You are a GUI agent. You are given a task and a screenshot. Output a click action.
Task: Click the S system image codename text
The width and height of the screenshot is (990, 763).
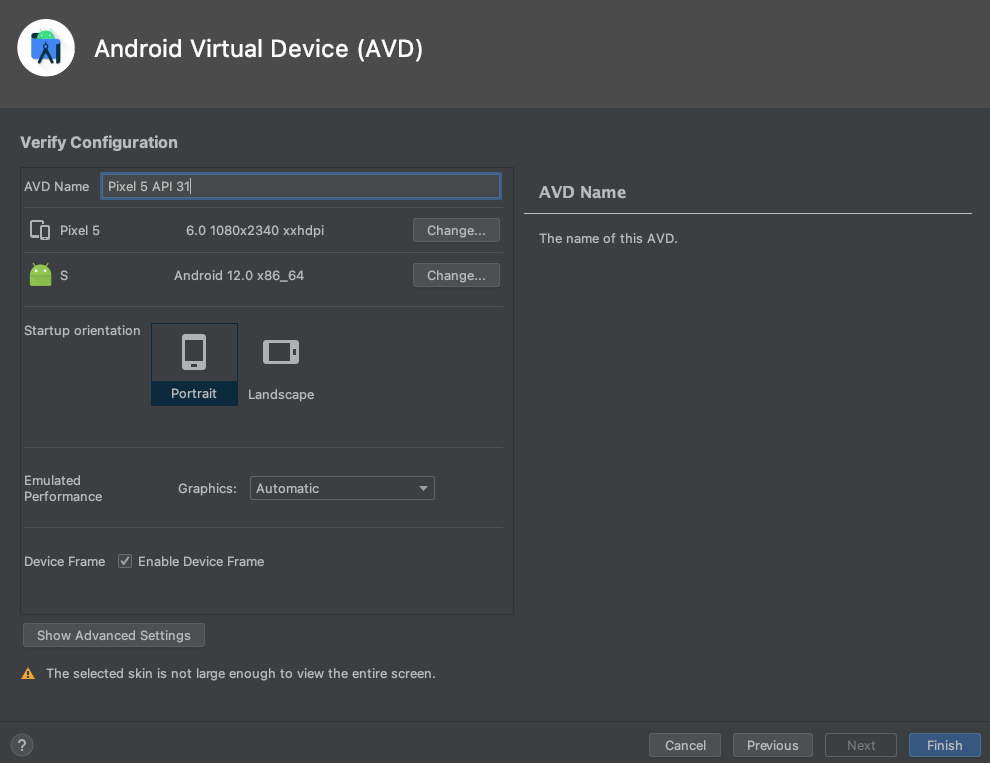tap(64, 275)
